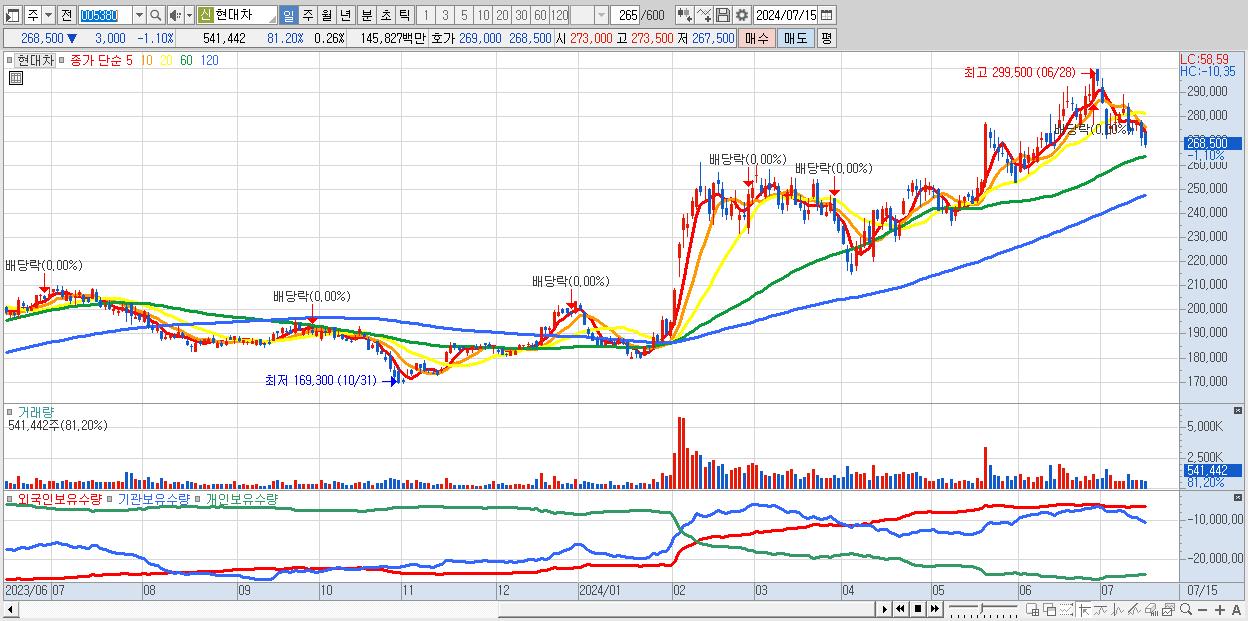Click the 매수 buy button

pos(757,38)
